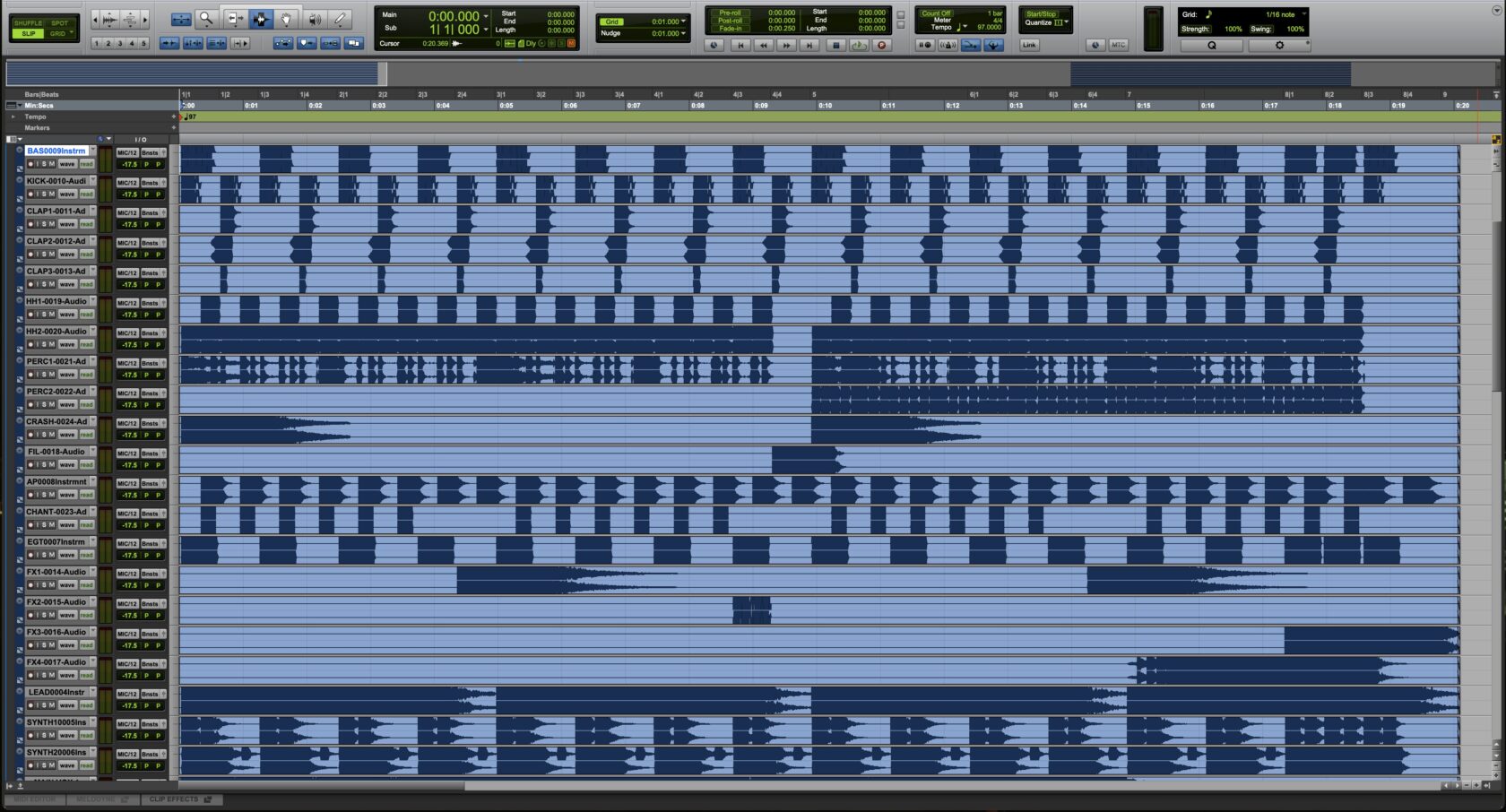The width and height of the screenshot is (1506, 812).
Task: Click the volume -17.5 field on CRASH-0024-Ad
Action: point(129,435)
